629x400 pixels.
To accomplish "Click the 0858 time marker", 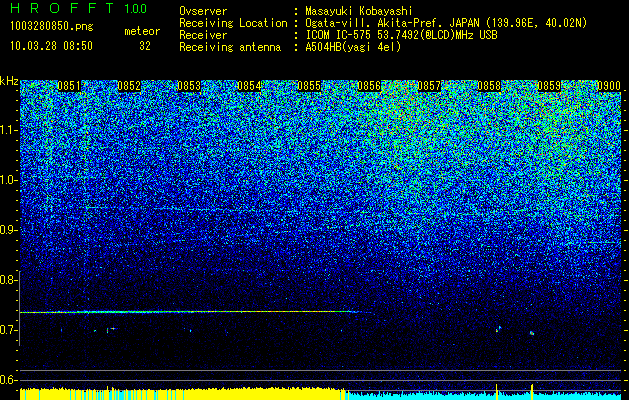I will click(489, 86).
